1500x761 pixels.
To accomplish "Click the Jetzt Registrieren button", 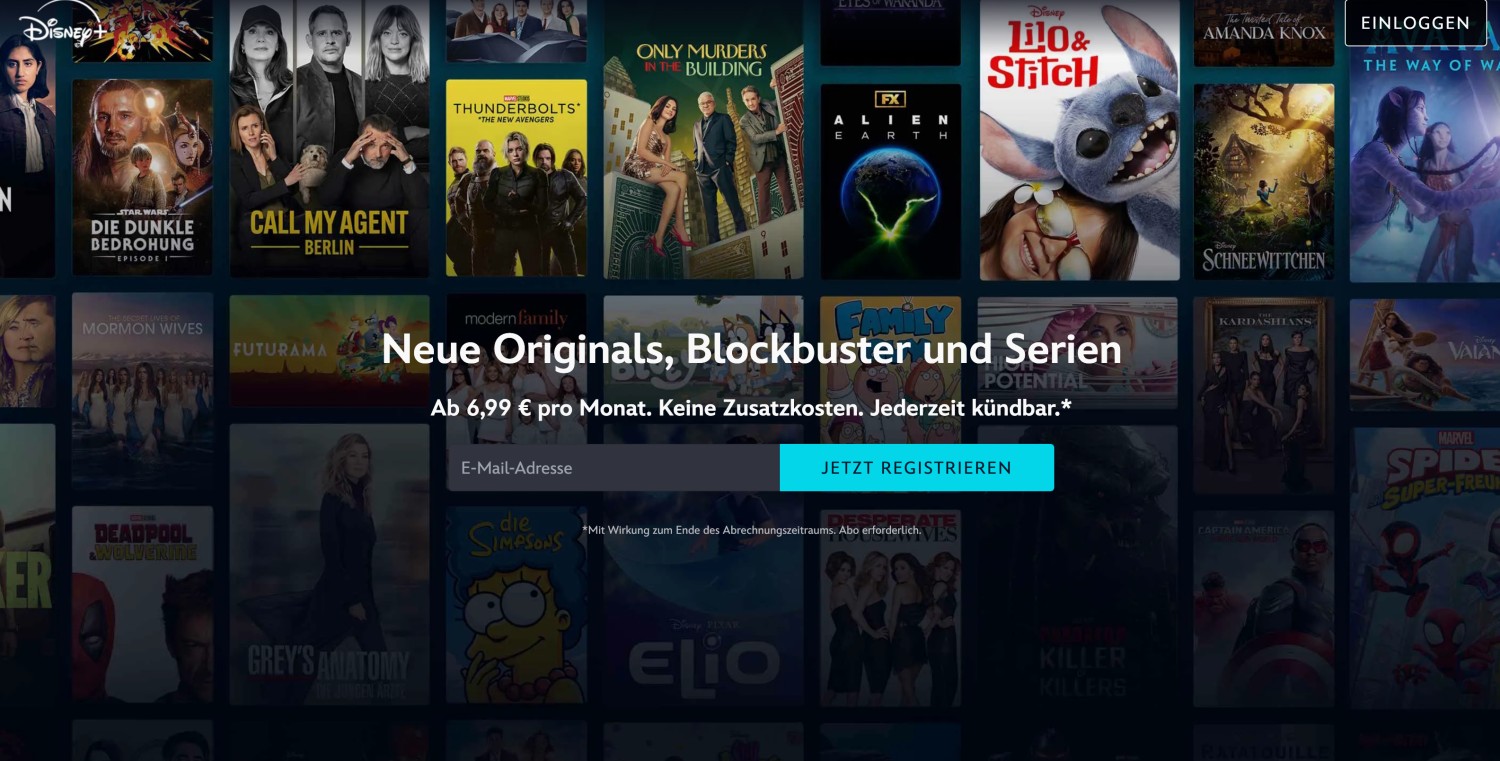I will [916, 467].
